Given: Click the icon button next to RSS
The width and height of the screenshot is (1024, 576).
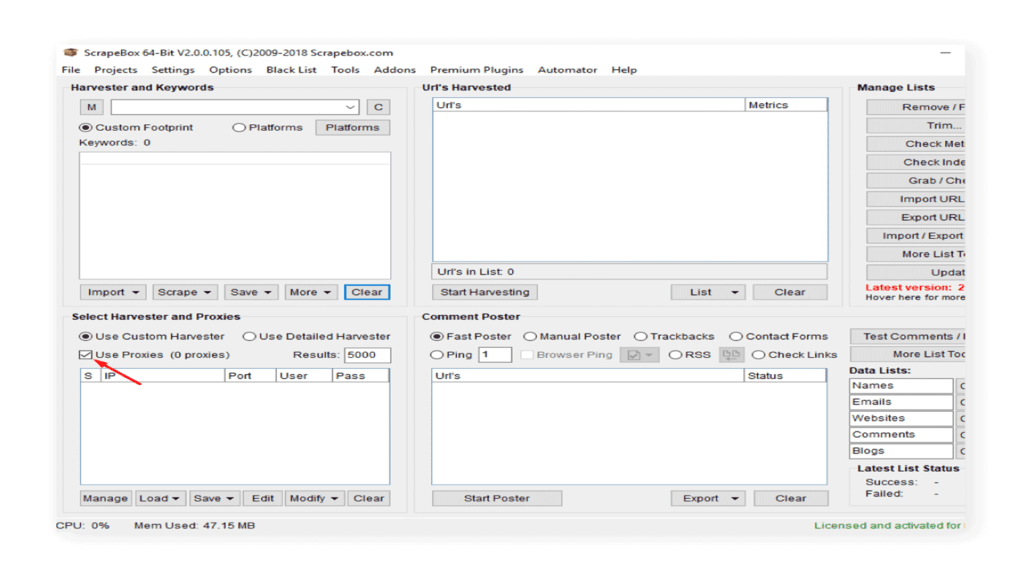Looking at the screenshot, I should [x=731, y=355].
